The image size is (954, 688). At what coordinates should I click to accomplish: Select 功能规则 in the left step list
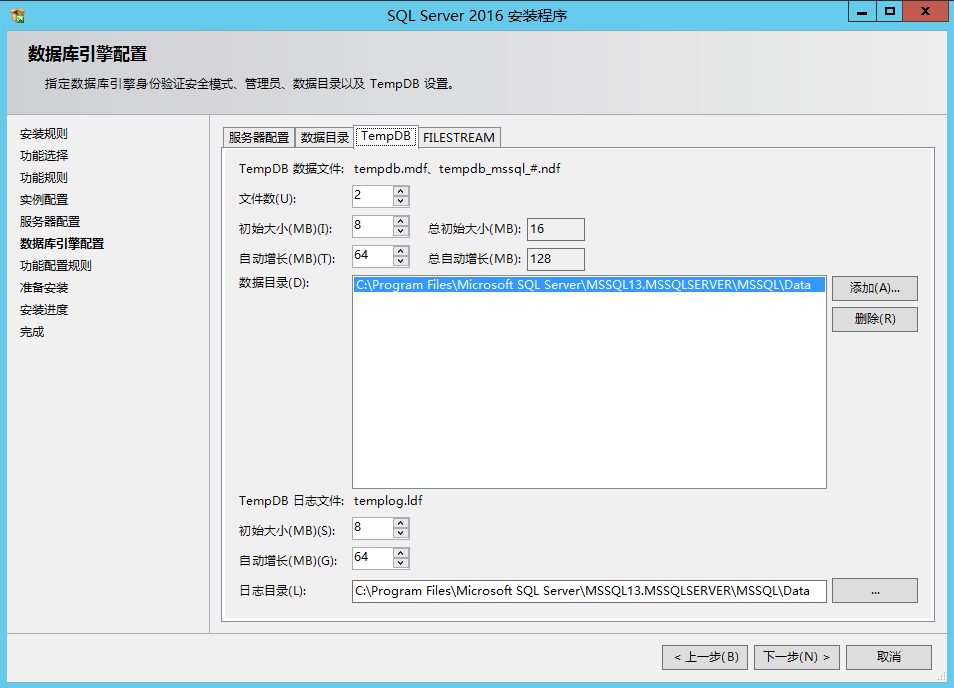pos(44,178)
